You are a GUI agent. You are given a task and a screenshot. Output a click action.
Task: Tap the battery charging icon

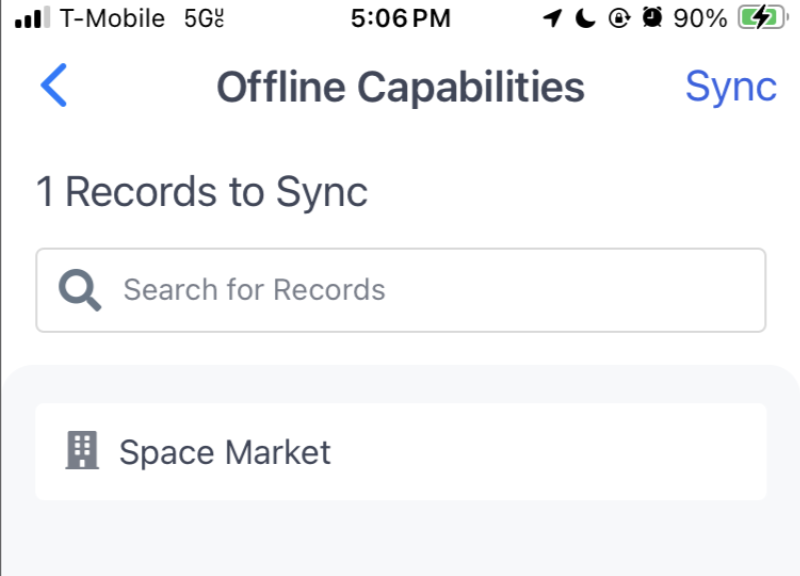(x=762, y=18)
